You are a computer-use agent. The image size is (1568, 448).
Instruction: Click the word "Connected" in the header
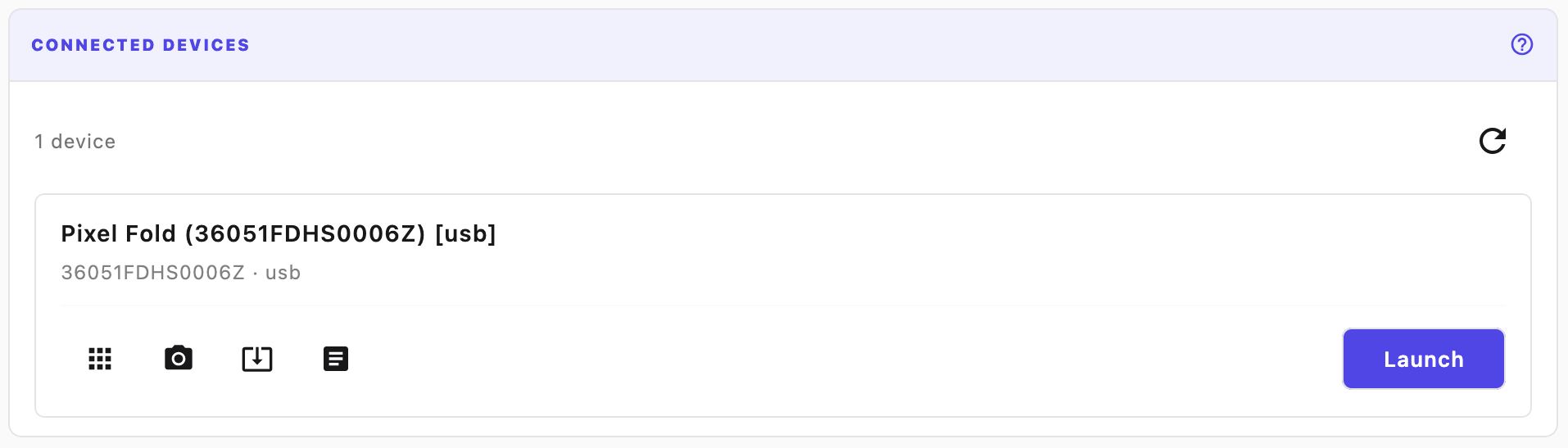pos(93,45)
